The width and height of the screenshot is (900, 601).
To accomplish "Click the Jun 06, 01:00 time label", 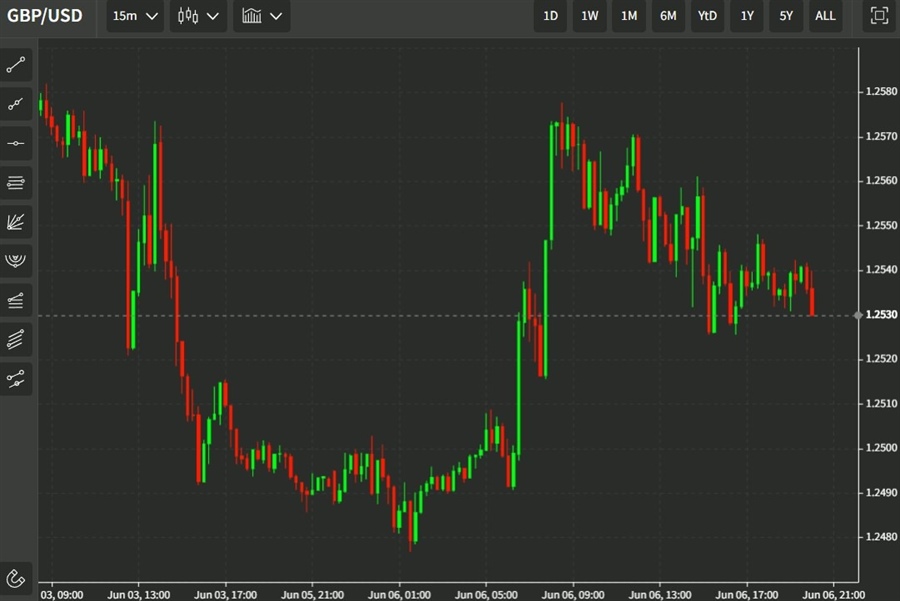I will click(x=399, y=595).
